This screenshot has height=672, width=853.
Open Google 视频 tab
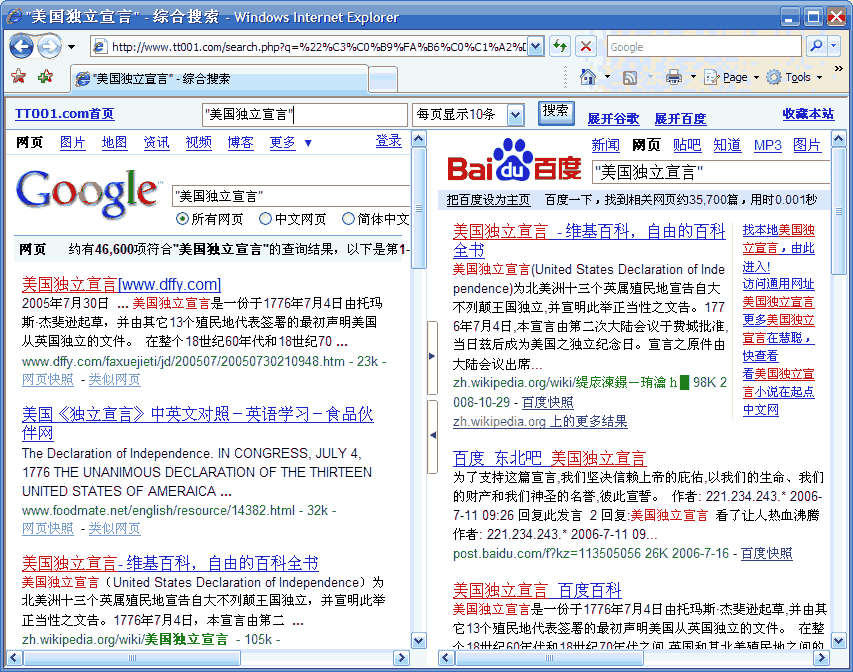pos(199,143)
